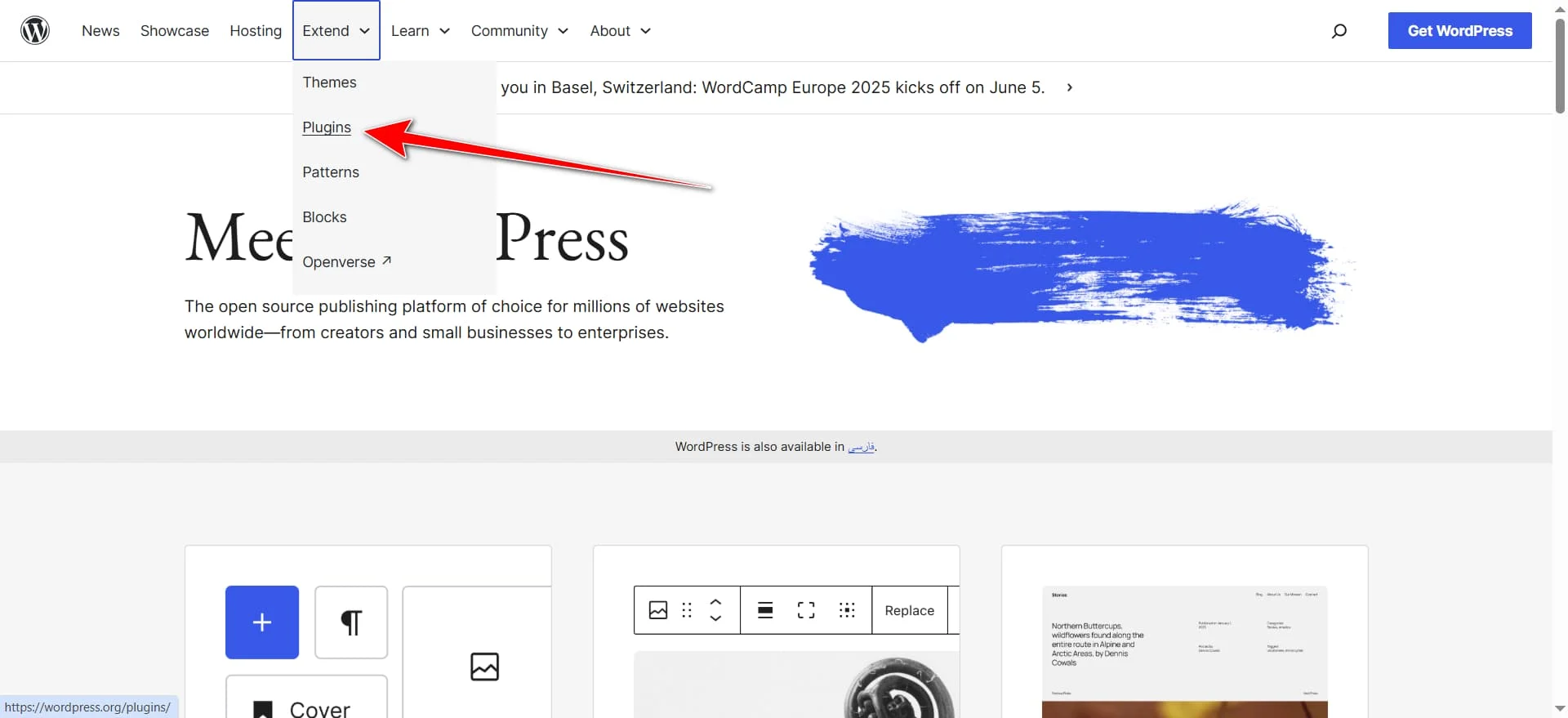The height and width of the screenshot is (718, 1568).
Task: Click the banner right chevron arrow
Action: tap(1070, 87)
